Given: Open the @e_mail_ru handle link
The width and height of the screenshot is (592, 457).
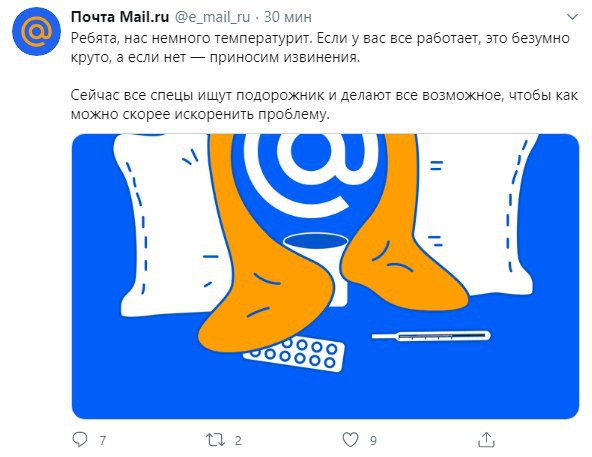Looking at the screenshot, I should 213,17.
